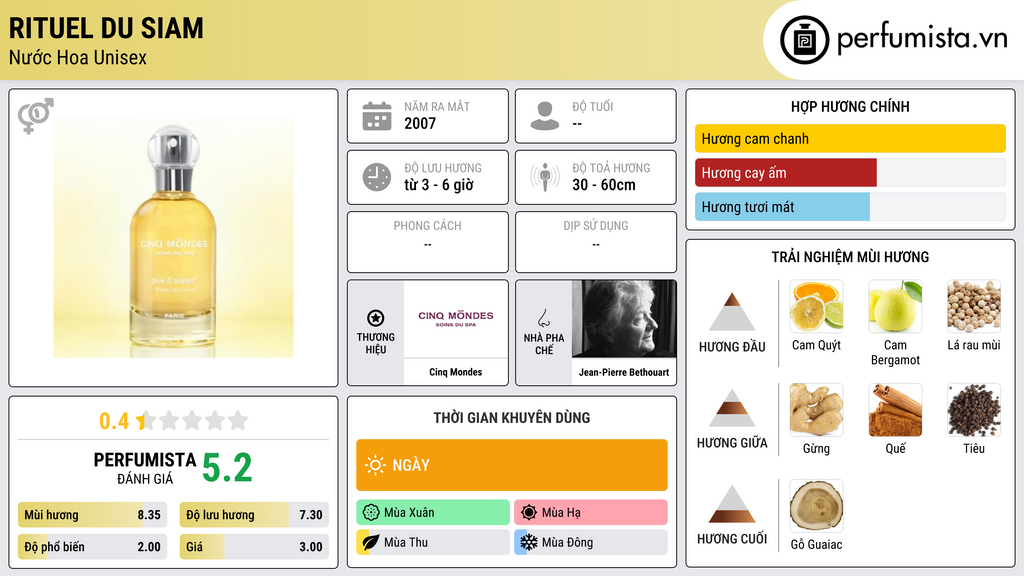Open the Tiêu pepper note image
The image size is (1024, 576).
point(974,409)
